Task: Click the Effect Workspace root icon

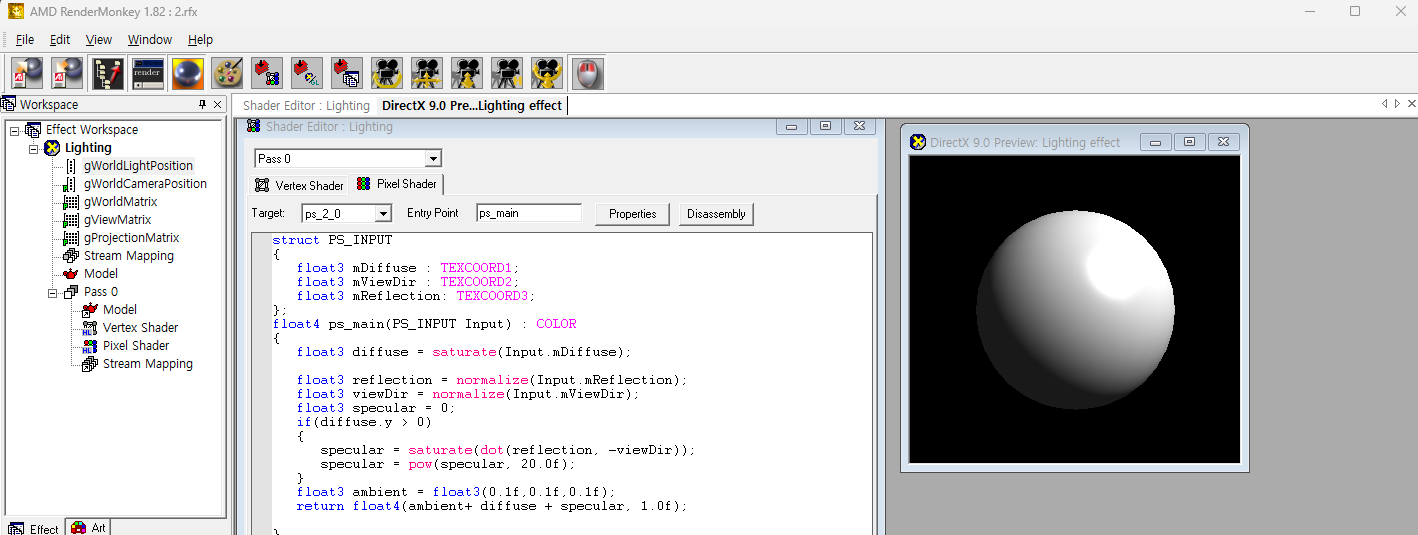Action: click(33, 129)
